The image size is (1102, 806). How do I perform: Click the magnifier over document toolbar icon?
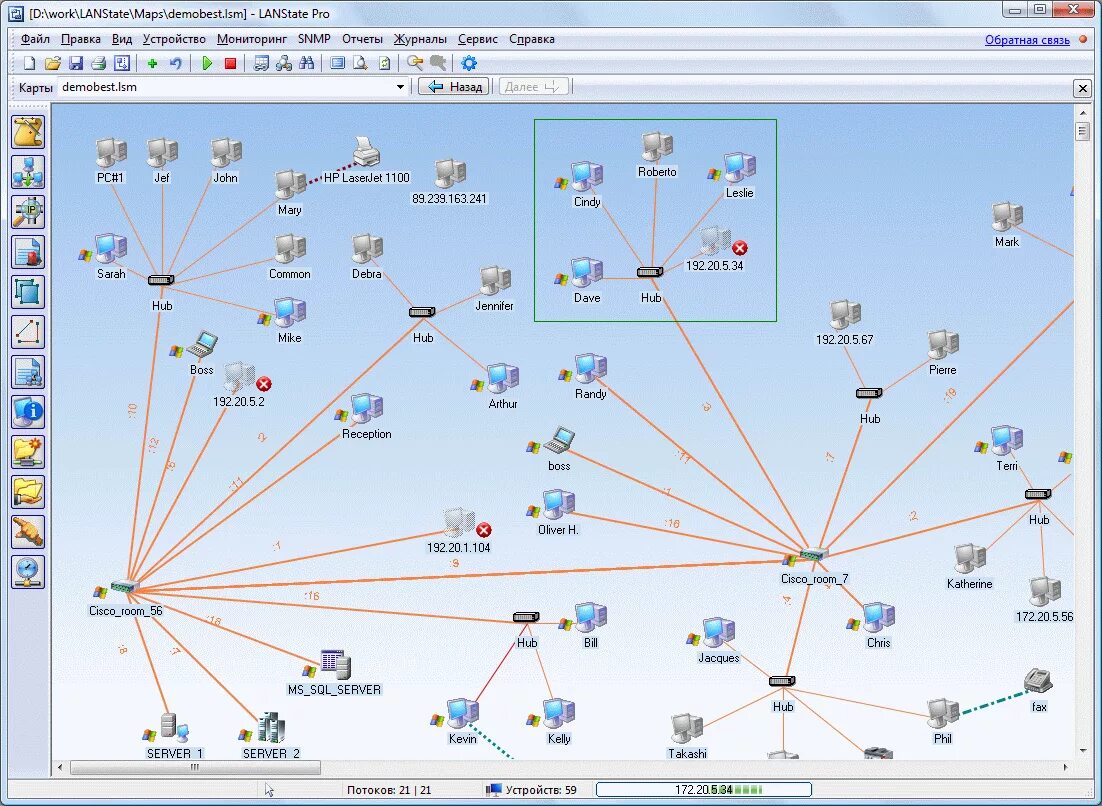[x=361, y=63]
